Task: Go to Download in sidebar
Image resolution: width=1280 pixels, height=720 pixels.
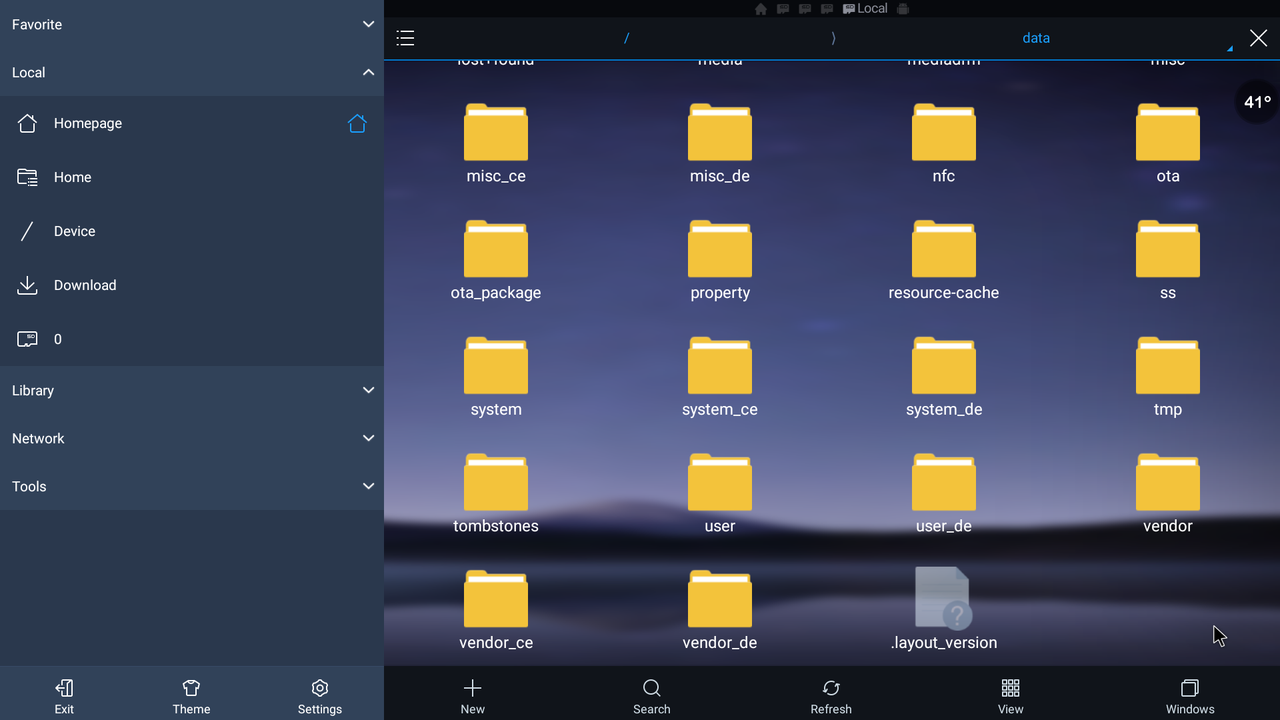Action: coord(192,285)
